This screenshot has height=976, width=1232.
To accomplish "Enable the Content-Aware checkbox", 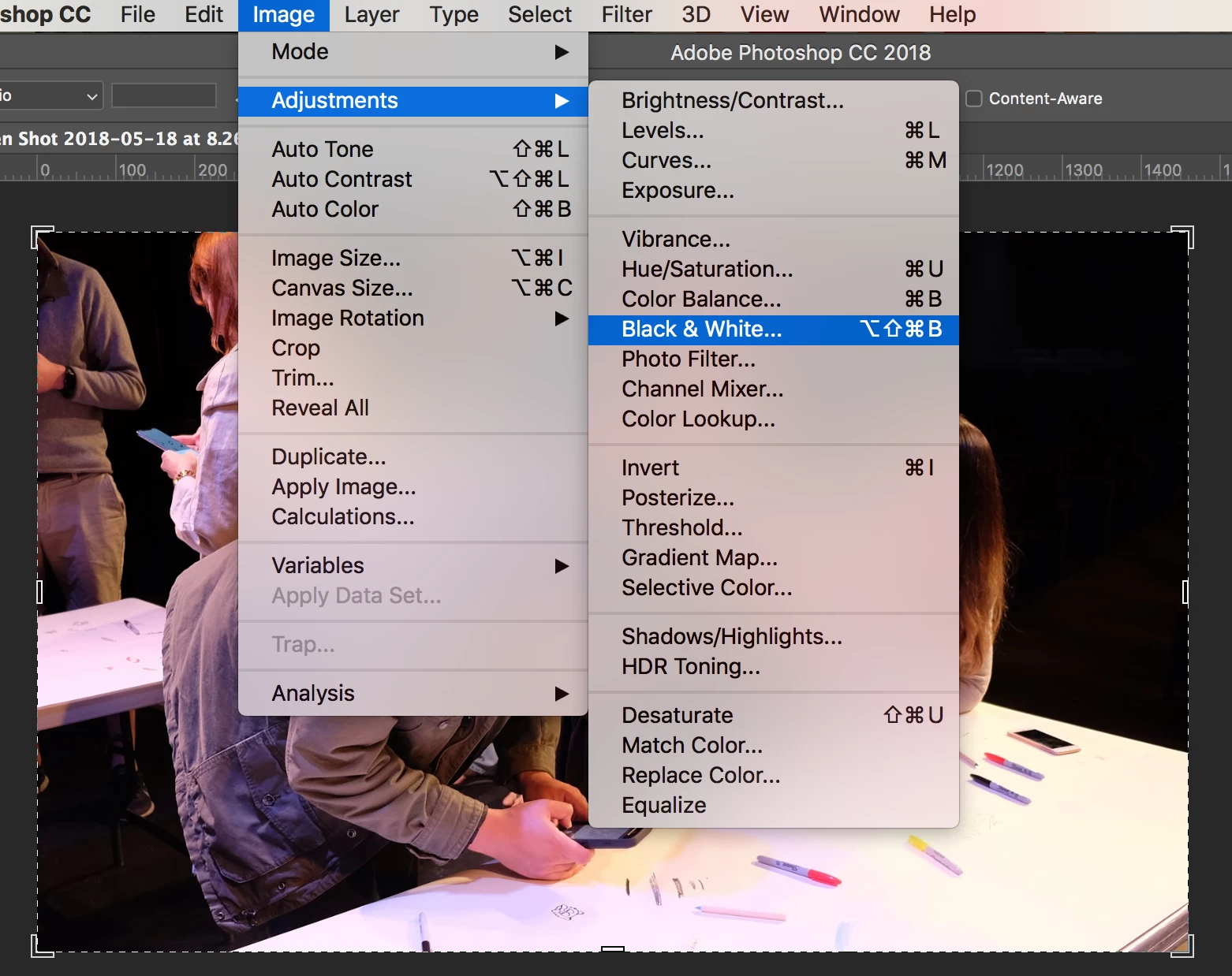I will click(x=974, y=99).
